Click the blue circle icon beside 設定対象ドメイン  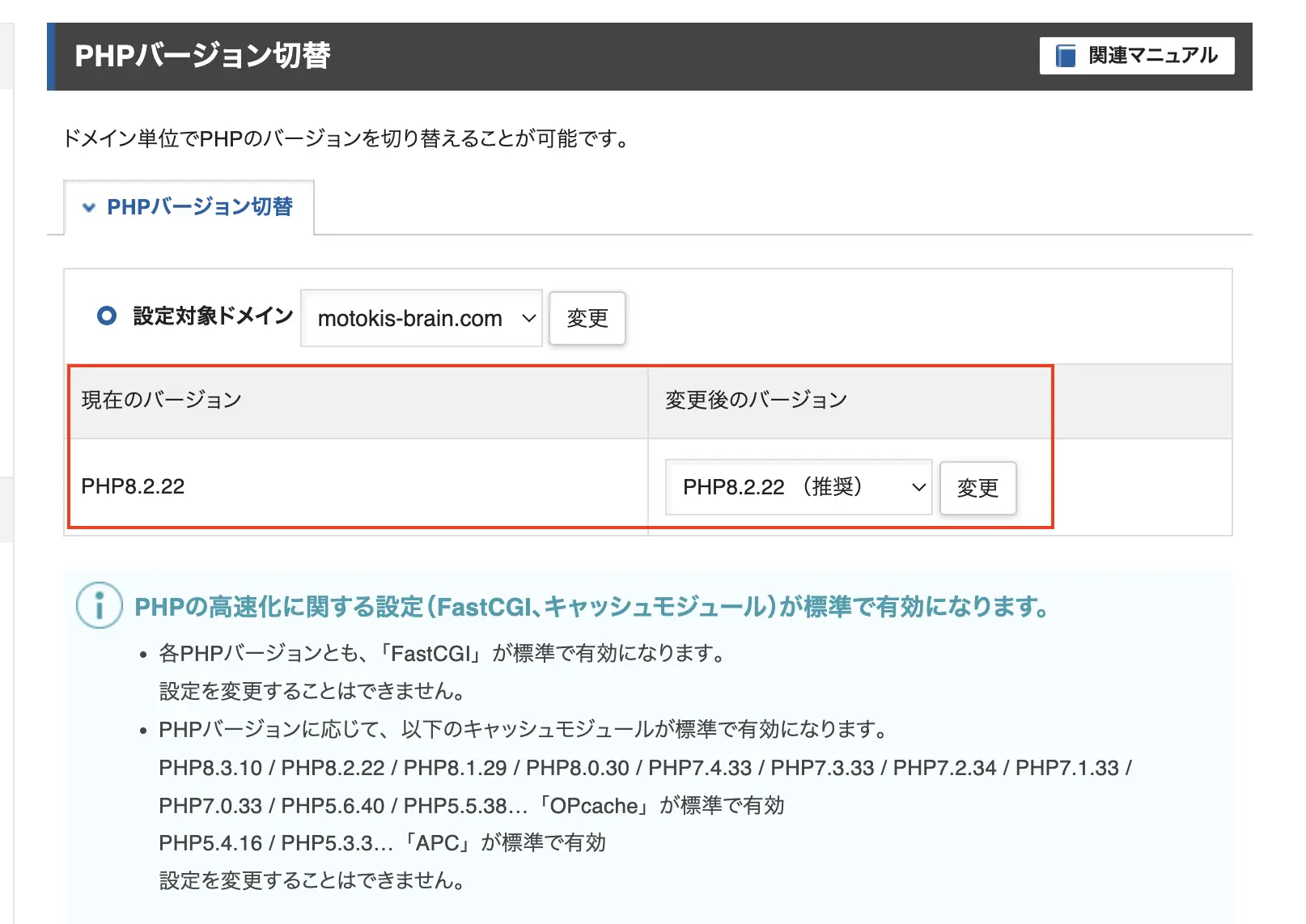107,316
